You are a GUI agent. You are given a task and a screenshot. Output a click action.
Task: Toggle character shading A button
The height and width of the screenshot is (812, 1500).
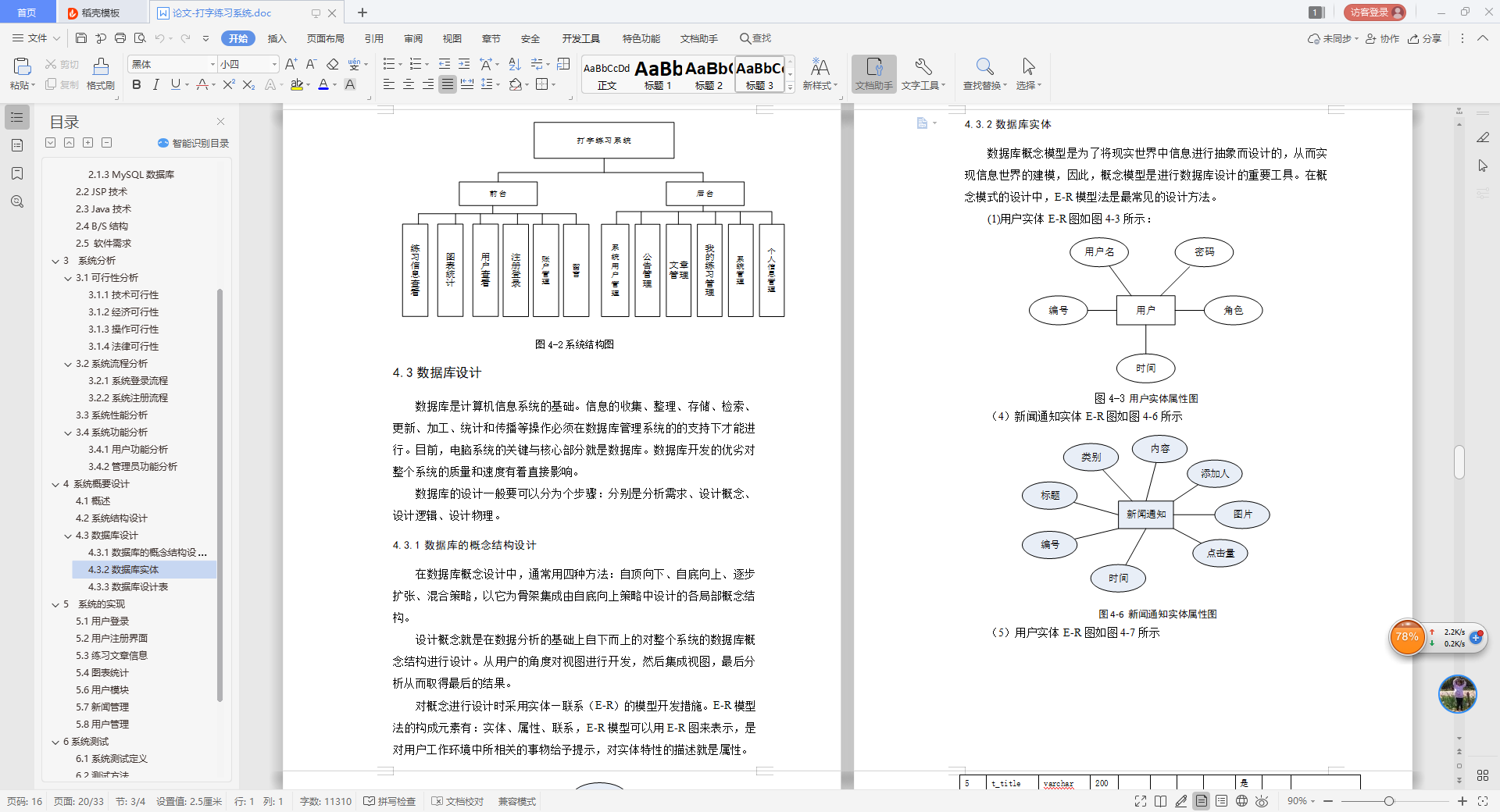pyautogui.click(x=350, y=84)
